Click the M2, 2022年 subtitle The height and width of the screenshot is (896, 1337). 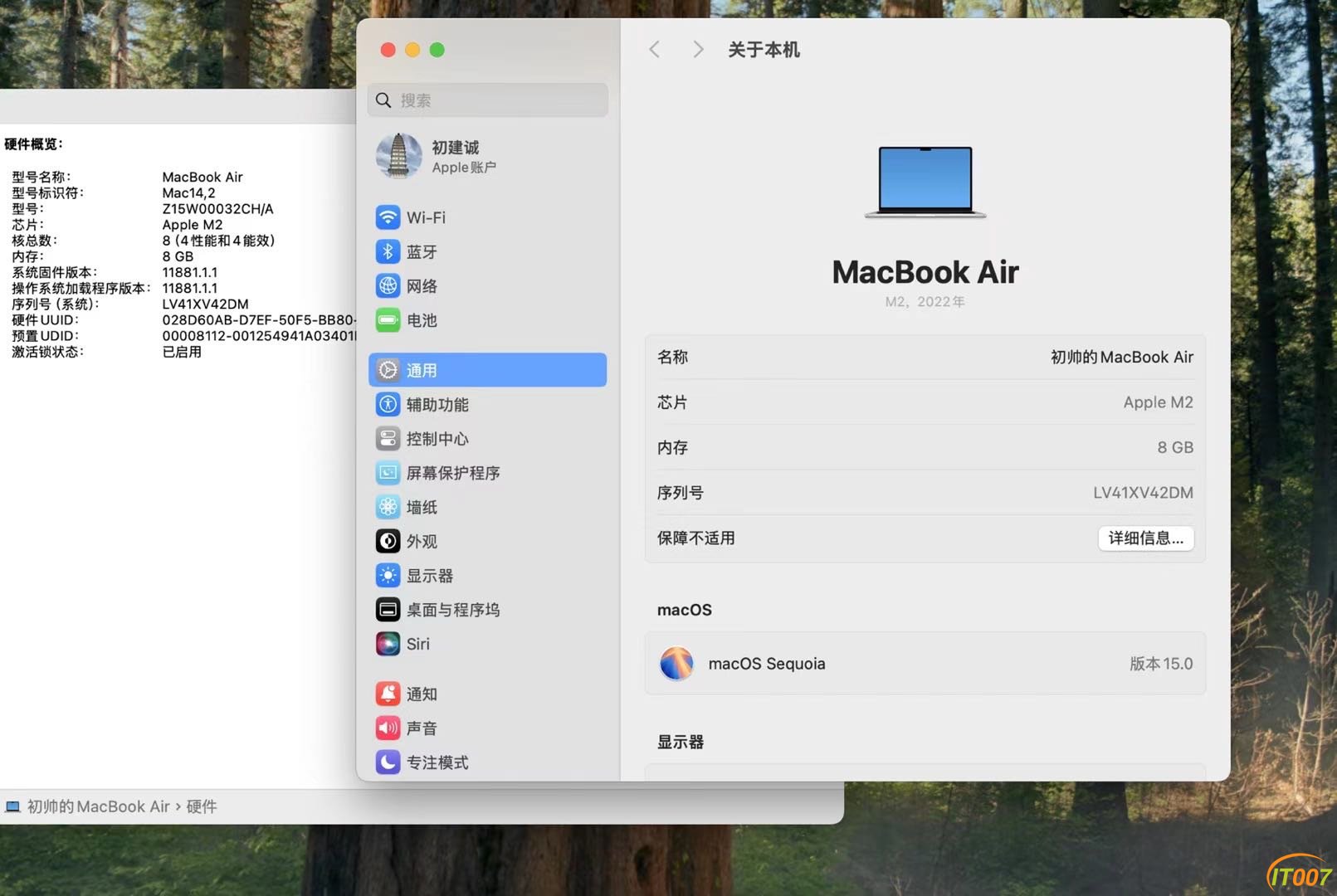925,302
